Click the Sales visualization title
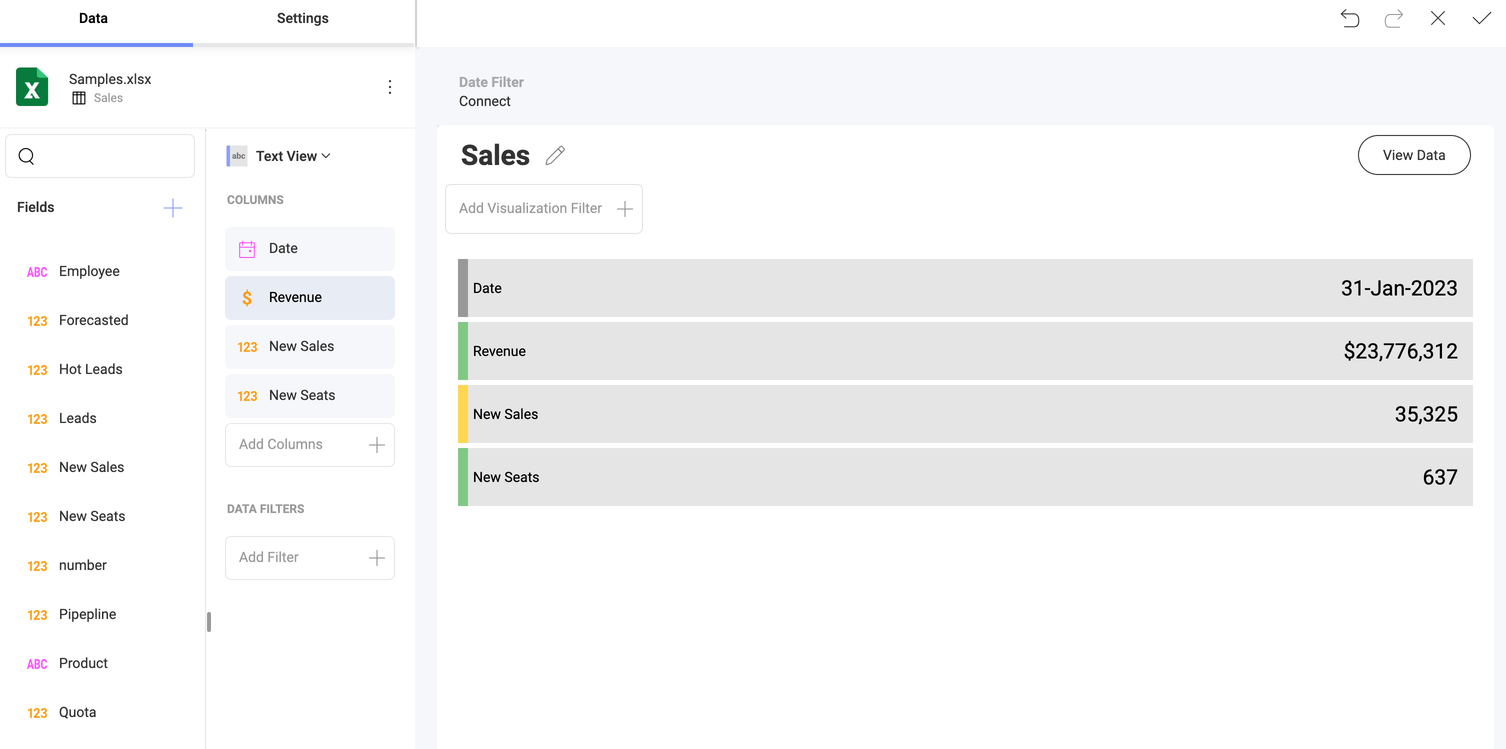This screenshot has height=749, width=1506. [x=495, y=155]
